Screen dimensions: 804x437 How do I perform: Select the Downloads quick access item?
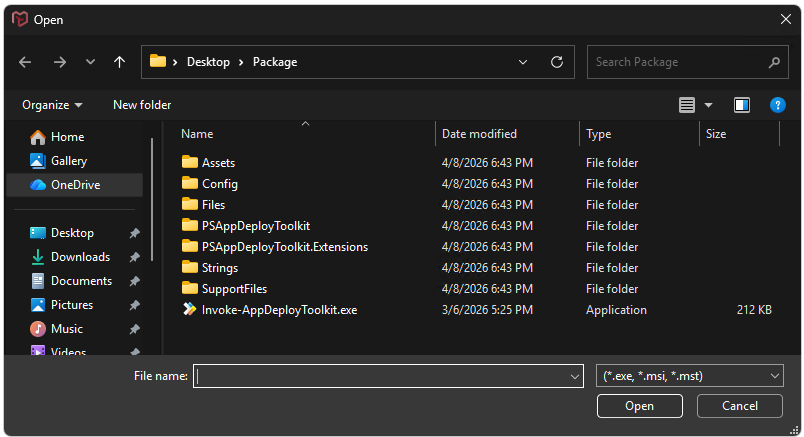pos(80,257)
